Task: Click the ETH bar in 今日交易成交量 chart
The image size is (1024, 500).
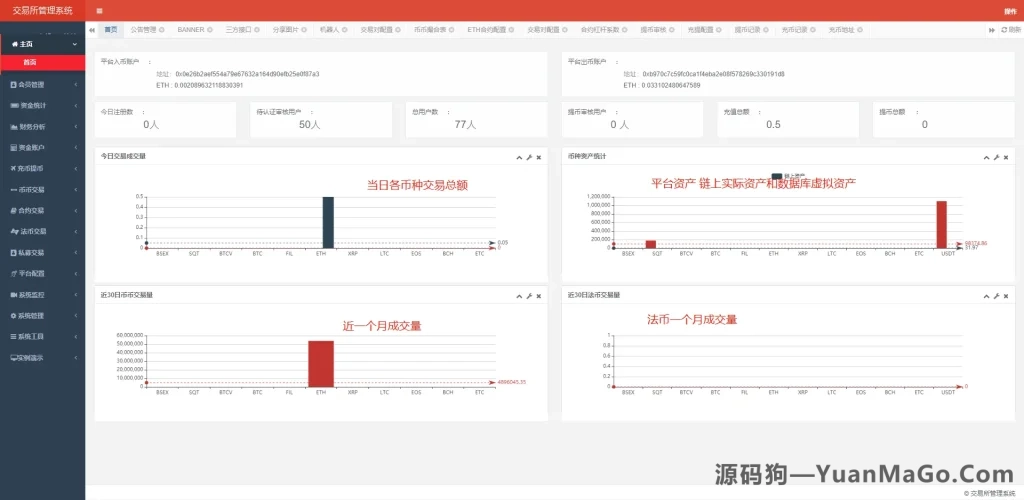Action: tap(328, 223)
